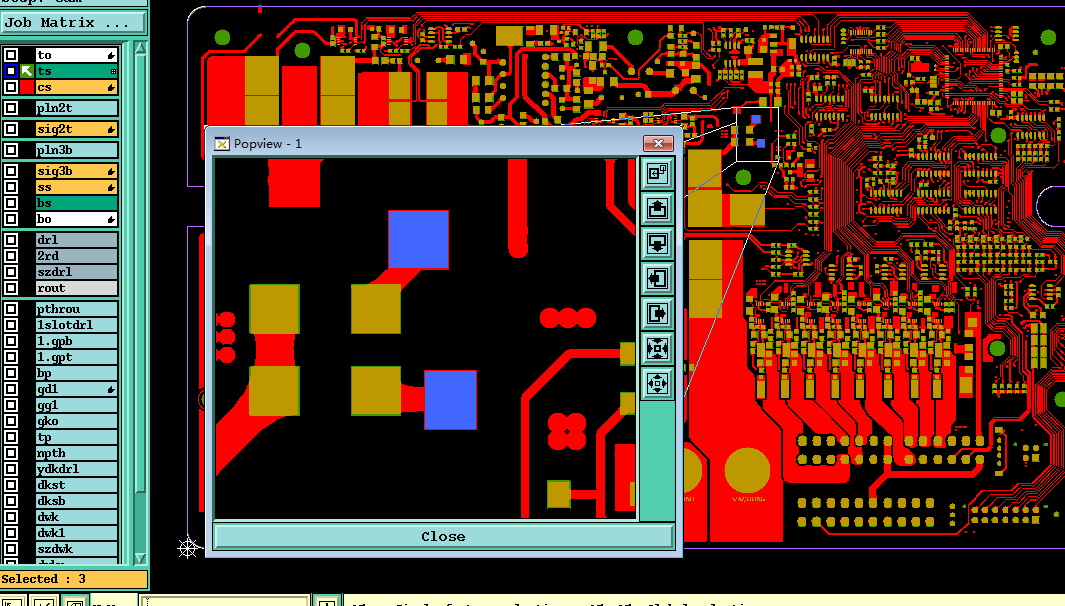Click the grid icon on ts layer
Screen dimensions: 1065x606
tap(113, 71)
